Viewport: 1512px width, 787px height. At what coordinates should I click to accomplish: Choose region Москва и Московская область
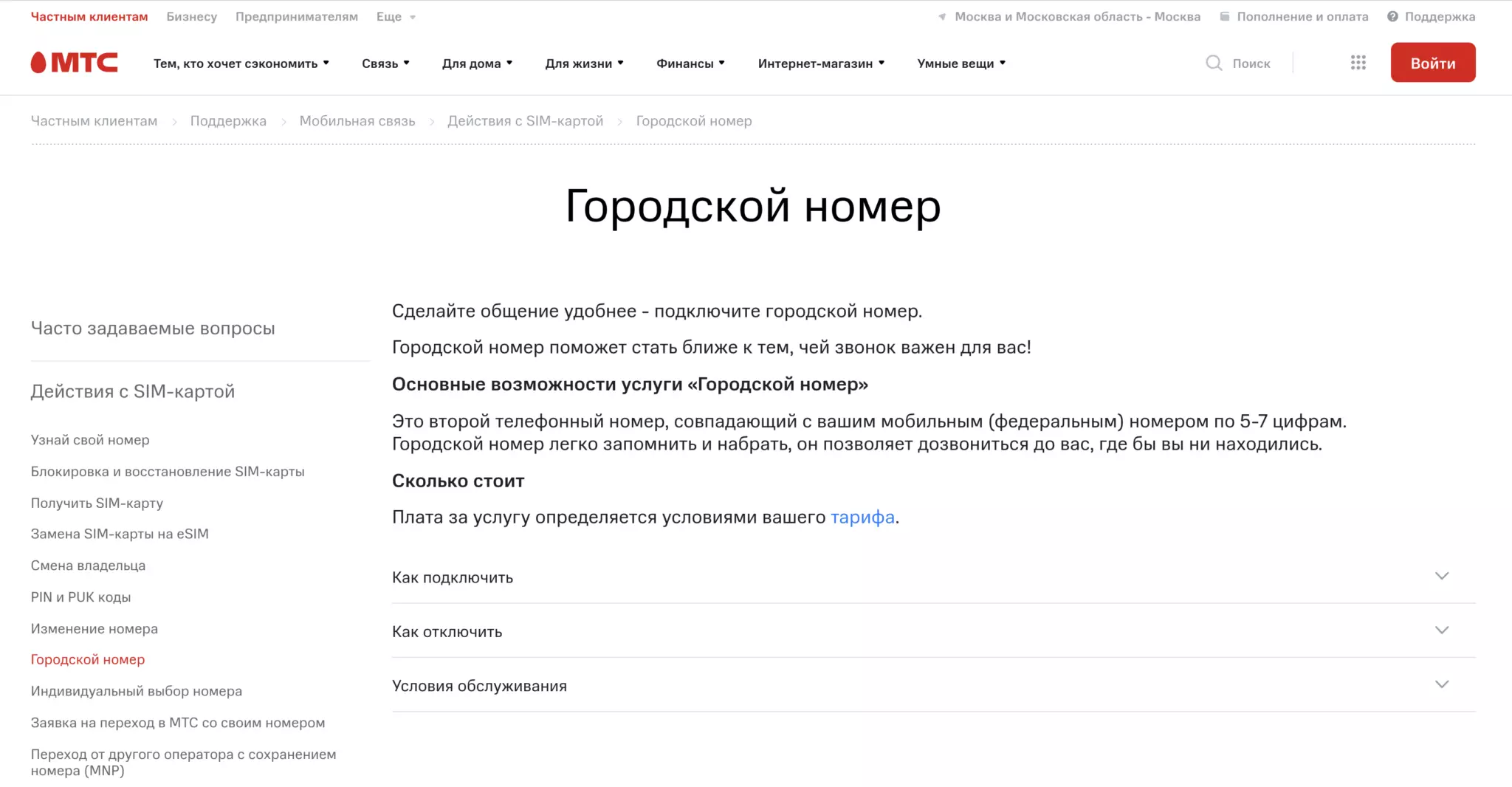1077,16
